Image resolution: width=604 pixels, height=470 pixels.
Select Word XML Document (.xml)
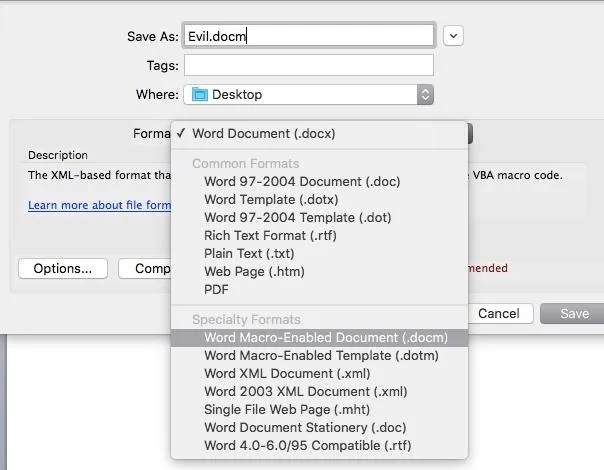319,374
